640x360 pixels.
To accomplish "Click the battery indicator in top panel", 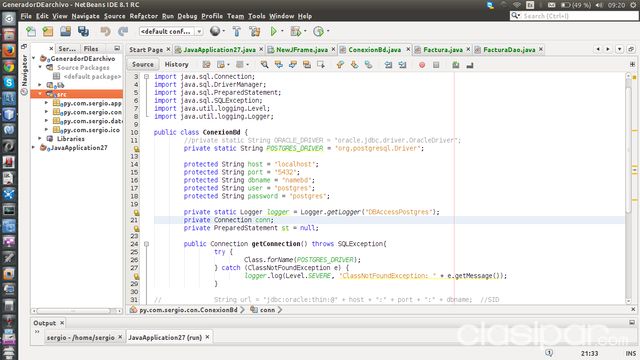I will coord(576,5).
